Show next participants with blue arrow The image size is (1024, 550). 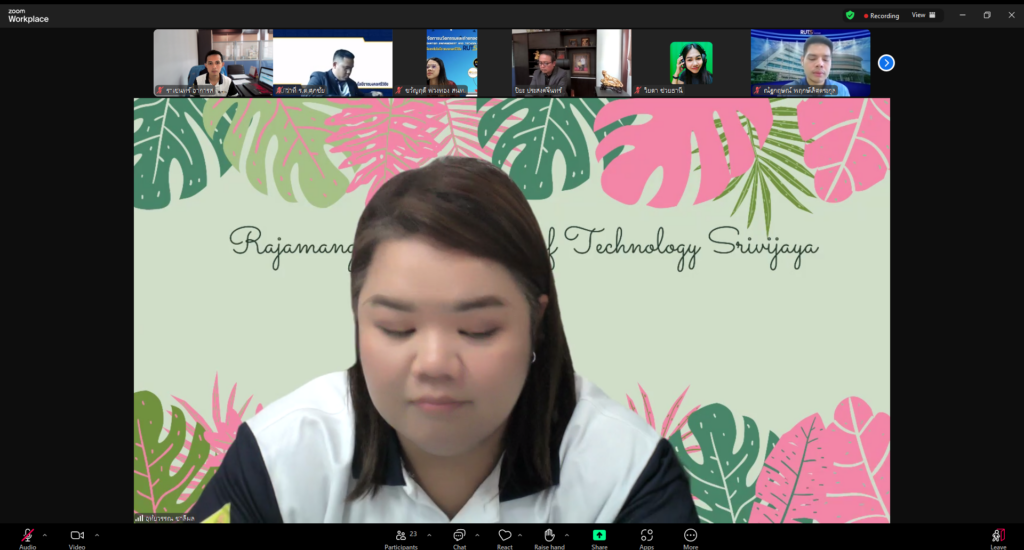[886, 63]
